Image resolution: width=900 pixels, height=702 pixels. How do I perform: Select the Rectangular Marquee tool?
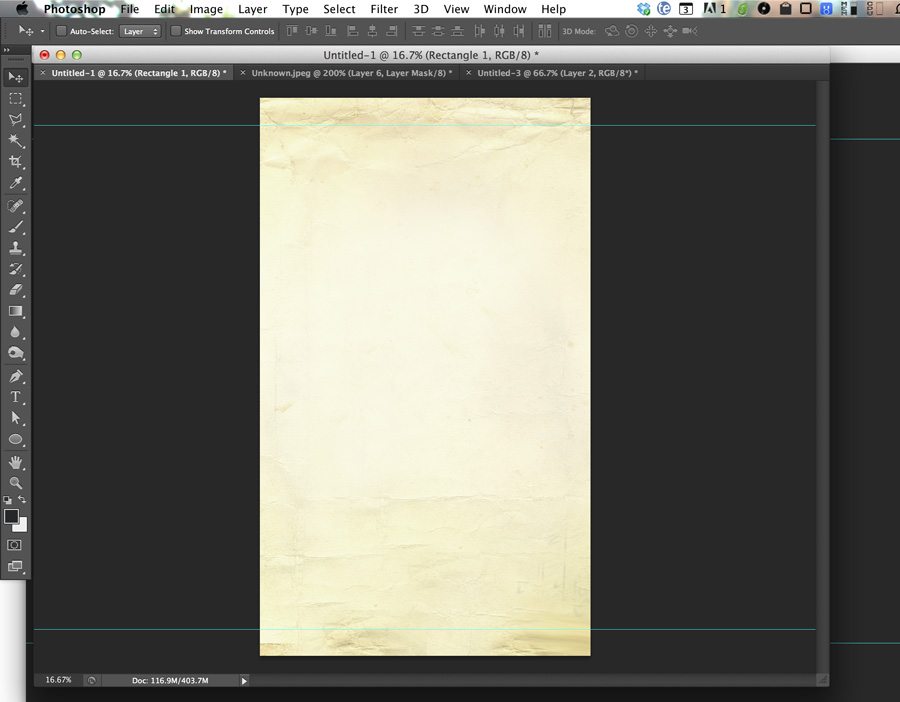pos(15,99)
